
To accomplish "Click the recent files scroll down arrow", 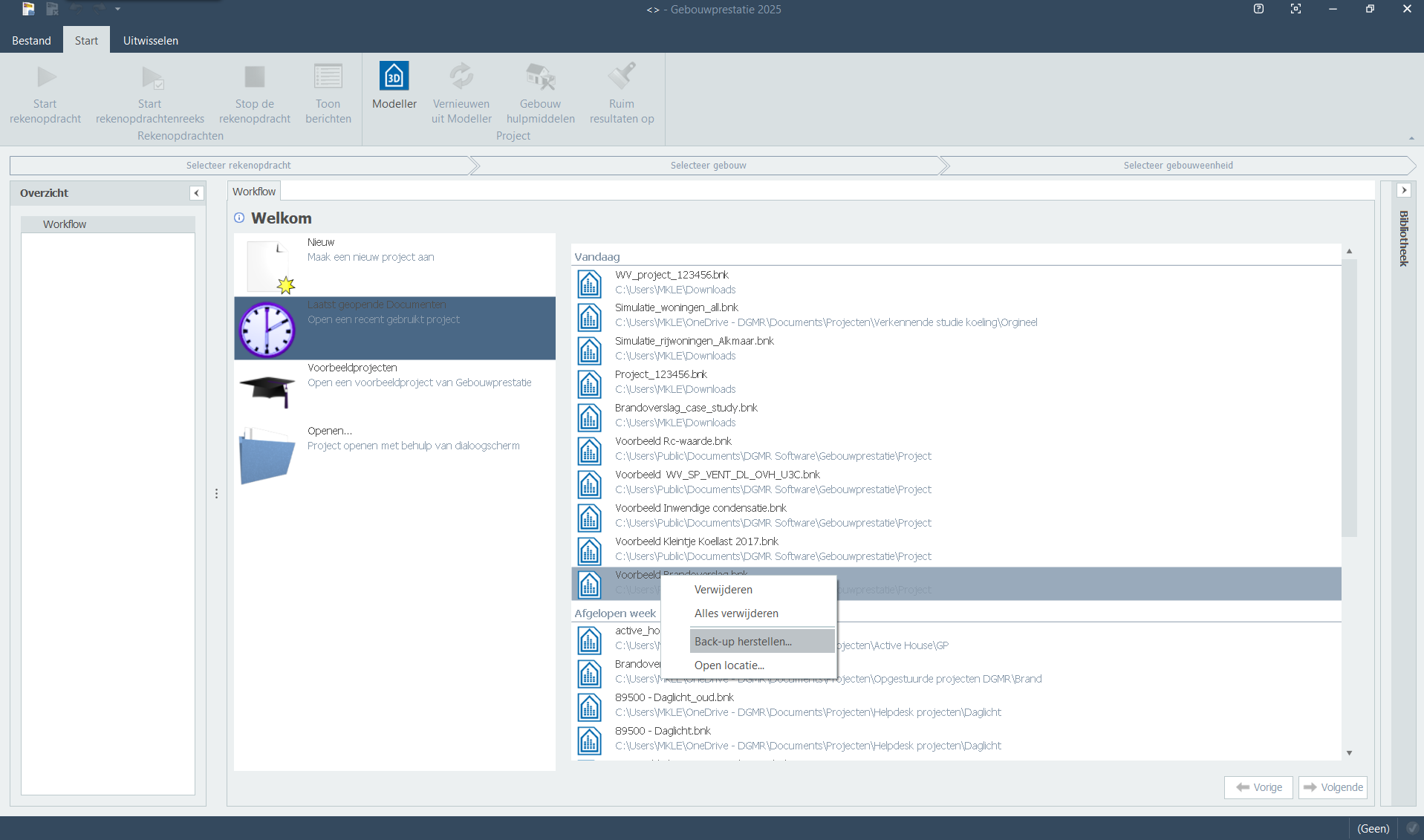I will [1349, 753].
